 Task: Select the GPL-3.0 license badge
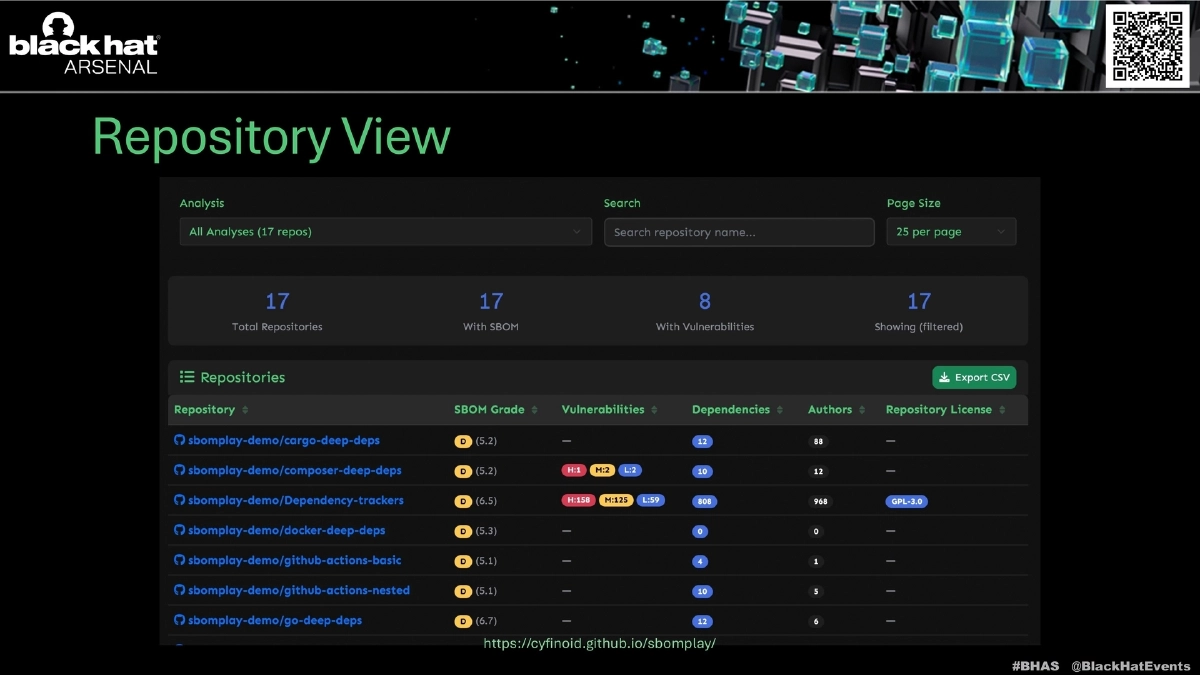click(906, 501)
